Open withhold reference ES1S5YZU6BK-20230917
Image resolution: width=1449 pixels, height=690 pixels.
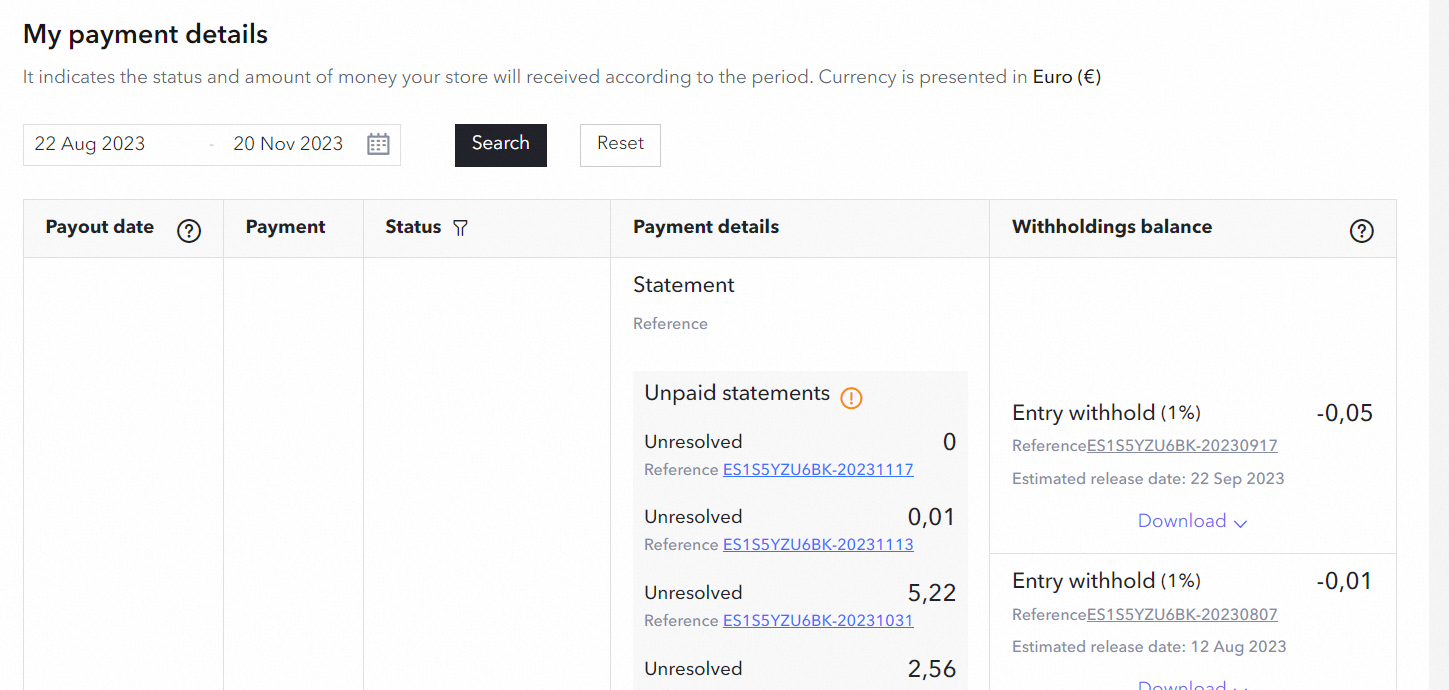click(x=1182, y=446)
